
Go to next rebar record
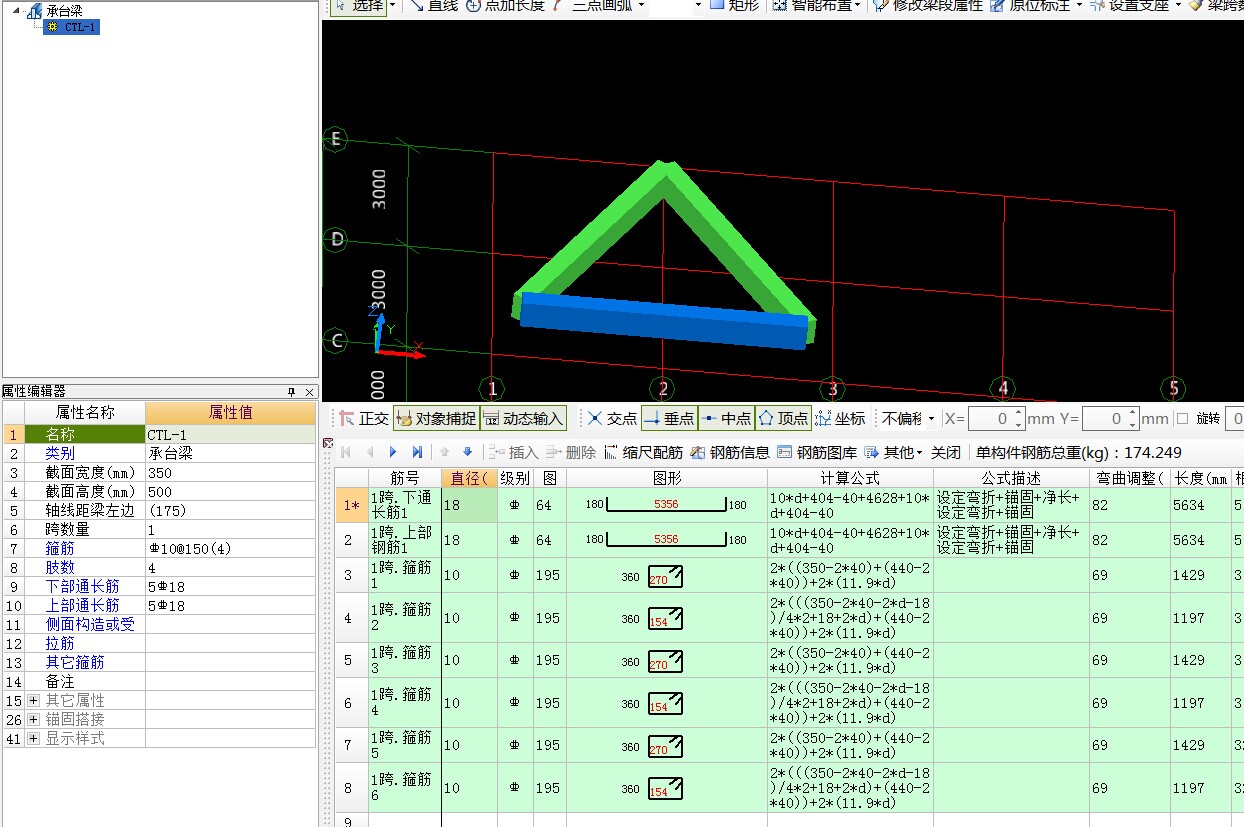393,453
